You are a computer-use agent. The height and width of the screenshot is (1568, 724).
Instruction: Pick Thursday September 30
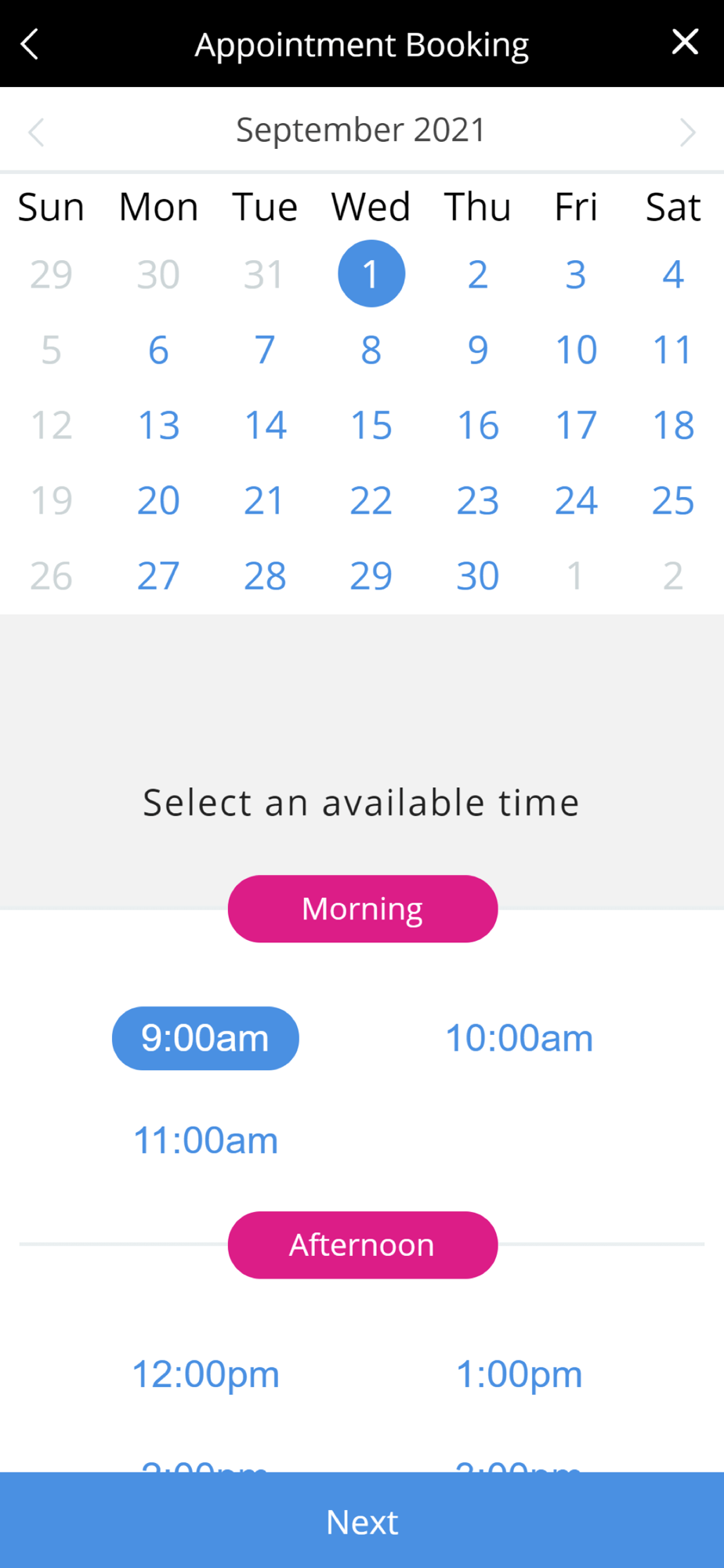478,575
